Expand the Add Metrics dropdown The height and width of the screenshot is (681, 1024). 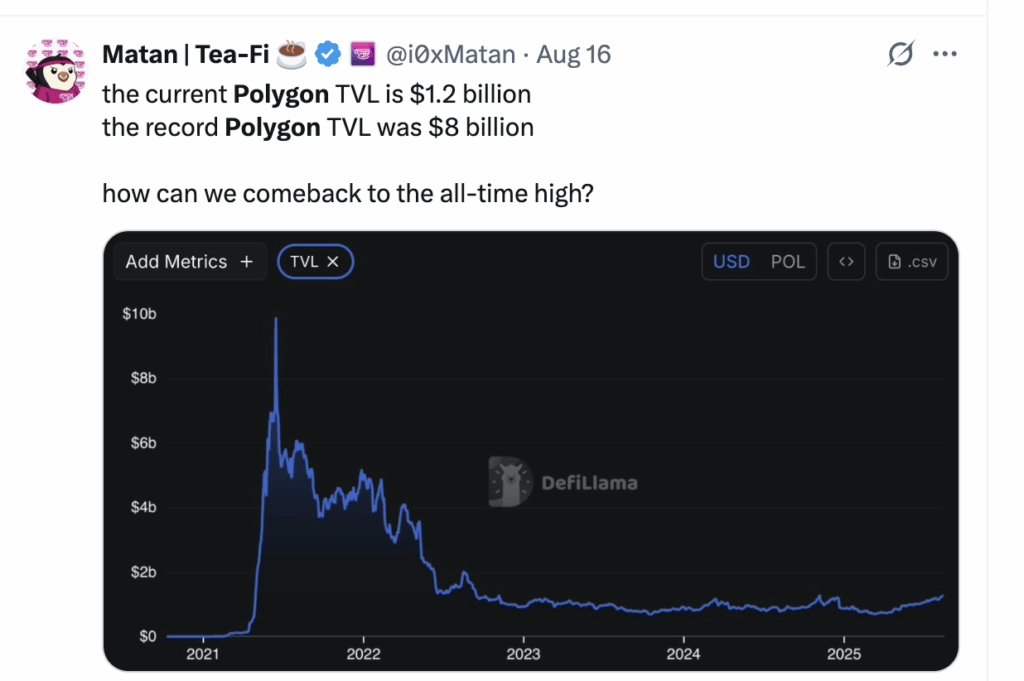(x=190, y=262)
